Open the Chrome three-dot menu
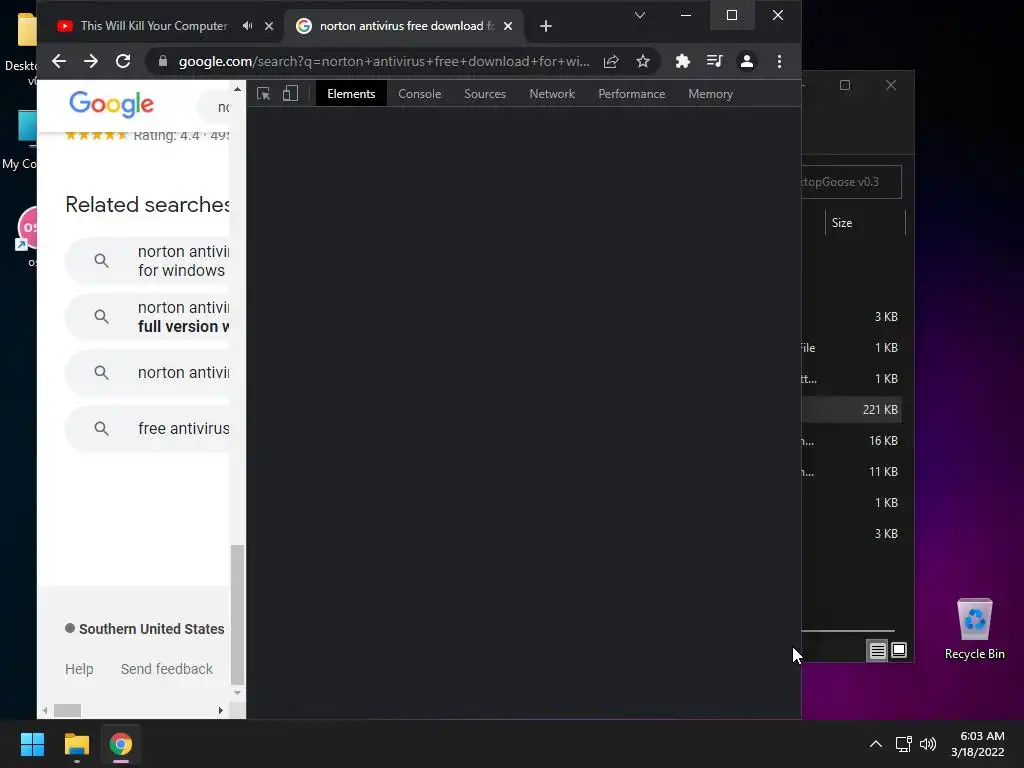The image size is (1024, 768). pos(779,61)
